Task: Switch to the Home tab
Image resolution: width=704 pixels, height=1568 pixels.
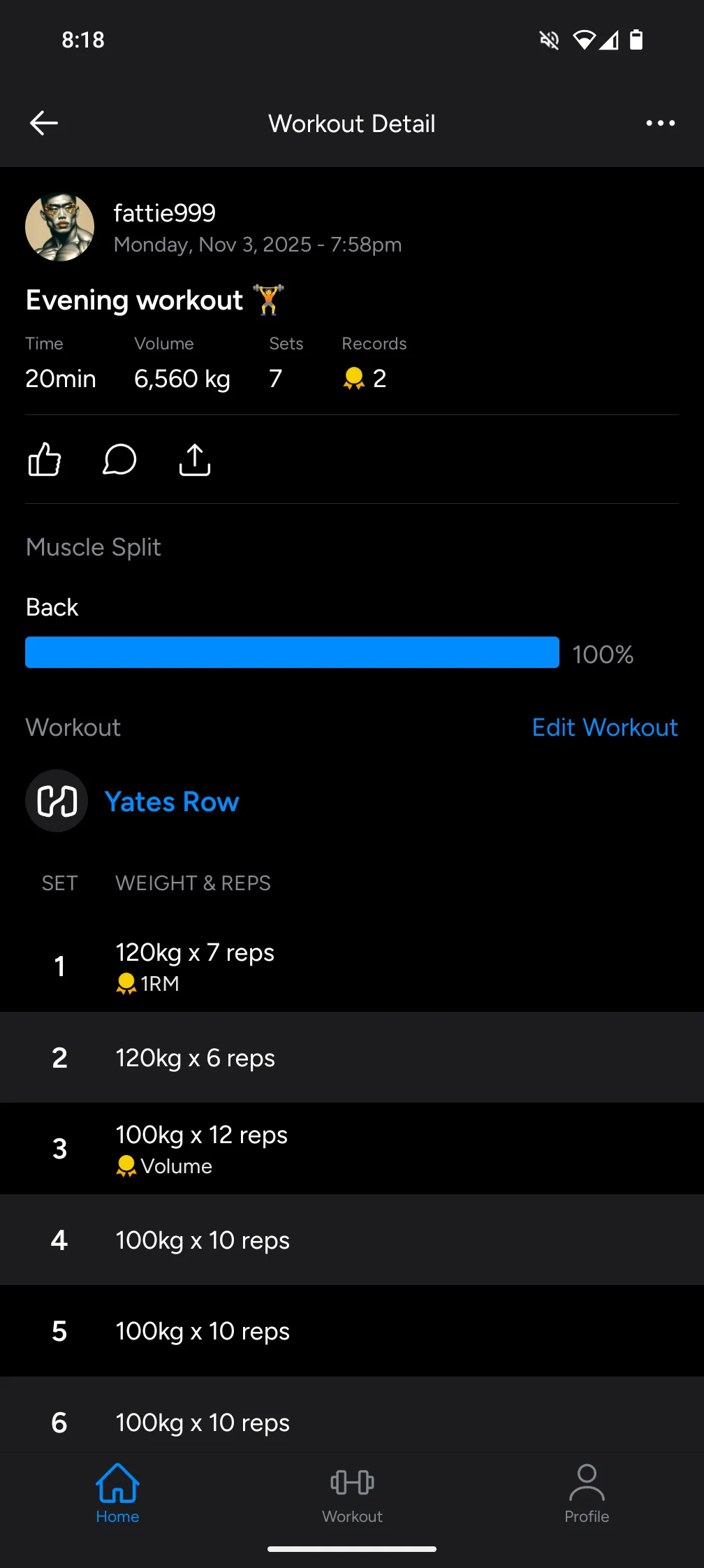Action: click(x=117, y=1493)
